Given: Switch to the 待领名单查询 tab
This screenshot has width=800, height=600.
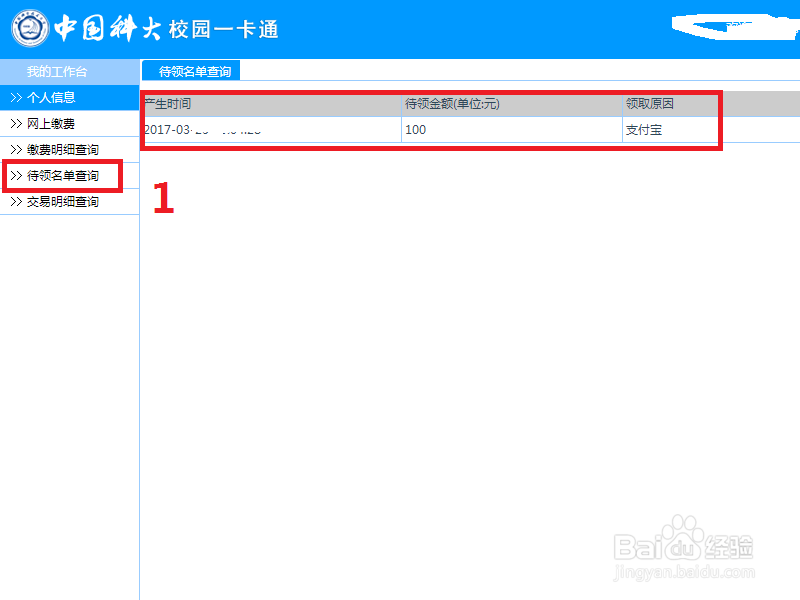Looking at the screenshot, I should point(191,70).
